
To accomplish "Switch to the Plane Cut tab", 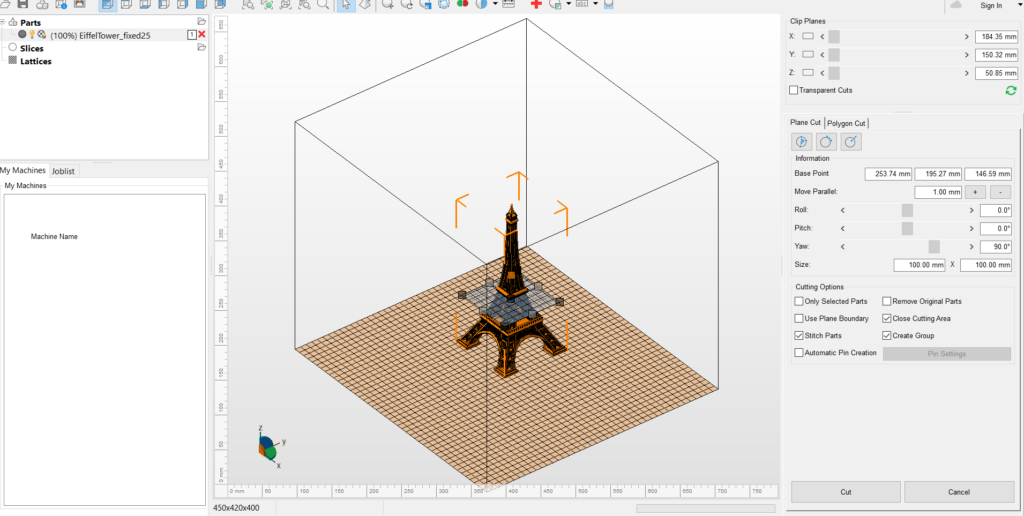I will [x=805, y=123].
